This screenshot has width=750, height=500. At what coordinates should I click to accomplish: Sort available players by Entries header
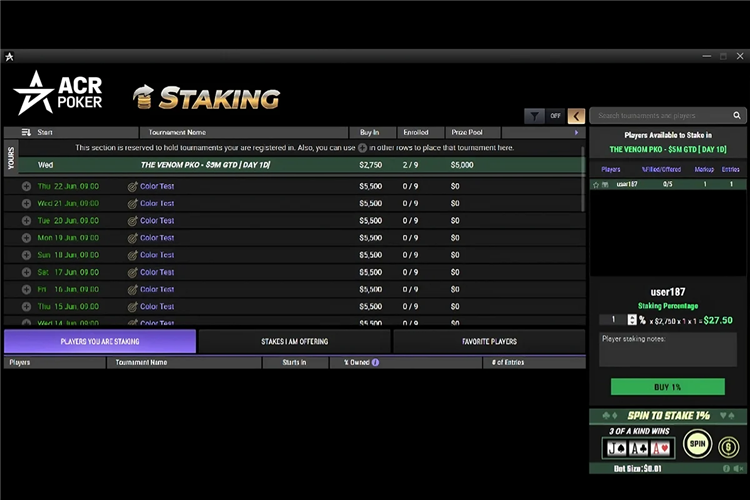pos(730,169)
